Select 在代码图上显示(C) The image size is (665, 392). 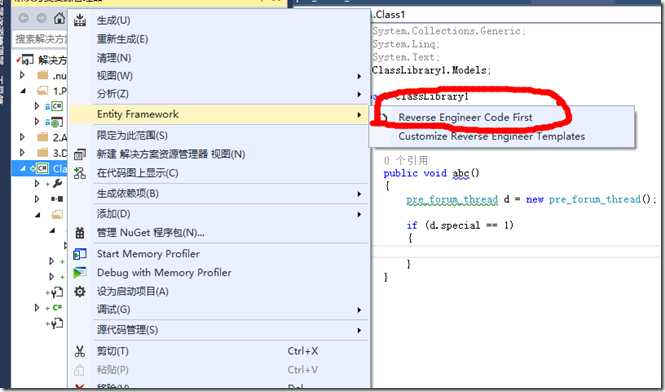point(218,173)
